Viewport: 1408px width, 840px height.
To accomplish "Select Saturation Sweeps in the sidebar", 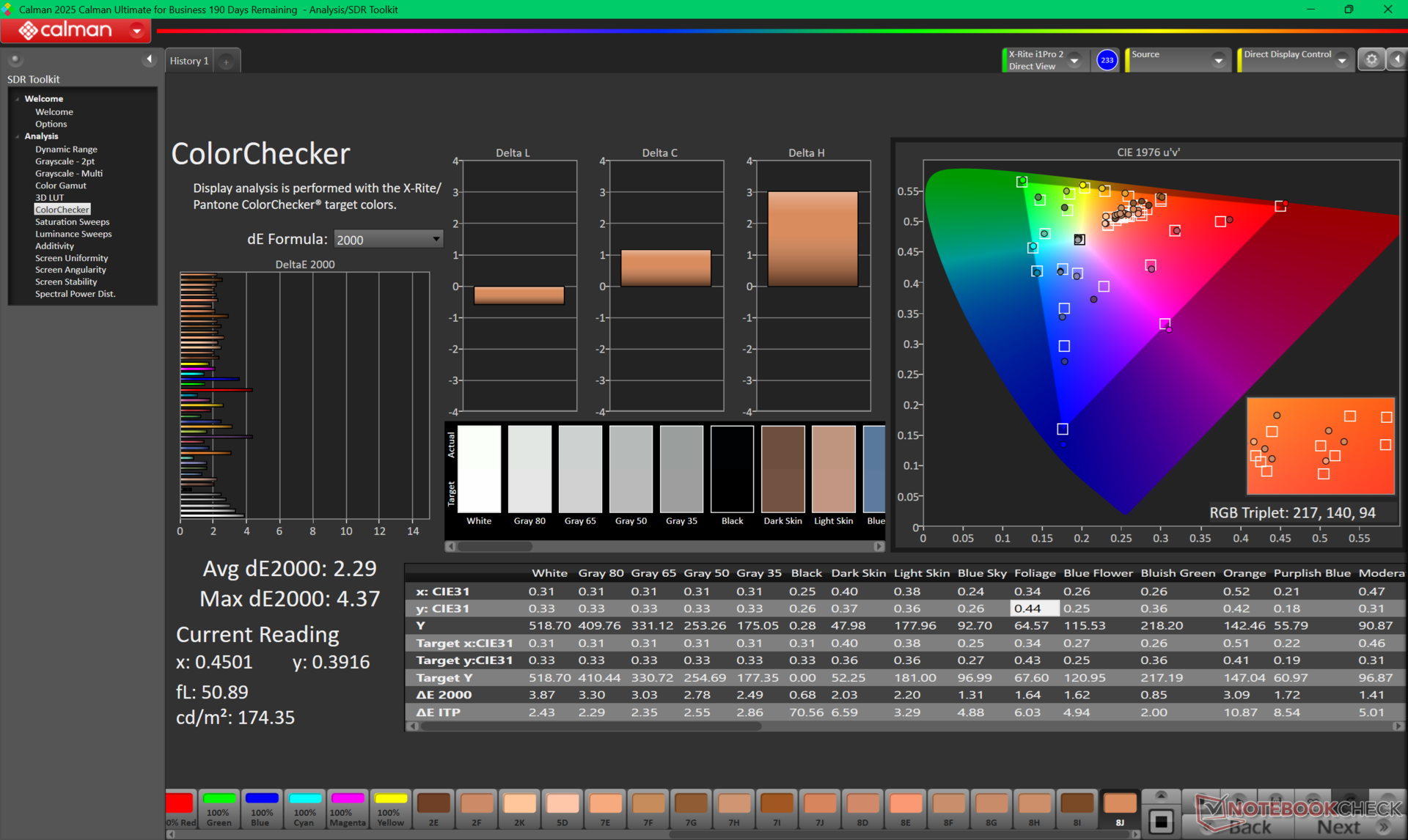I will click(72, 221).
